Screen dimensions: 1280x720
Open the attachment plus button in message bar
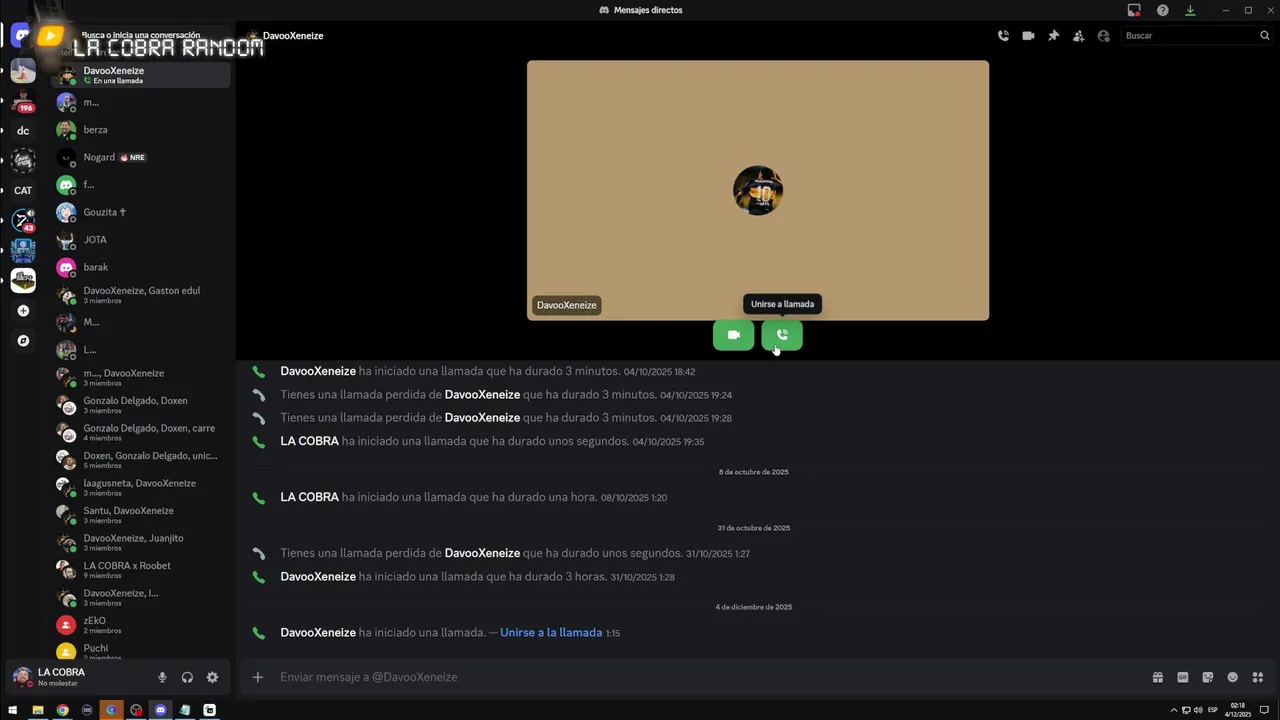[257, 677]
